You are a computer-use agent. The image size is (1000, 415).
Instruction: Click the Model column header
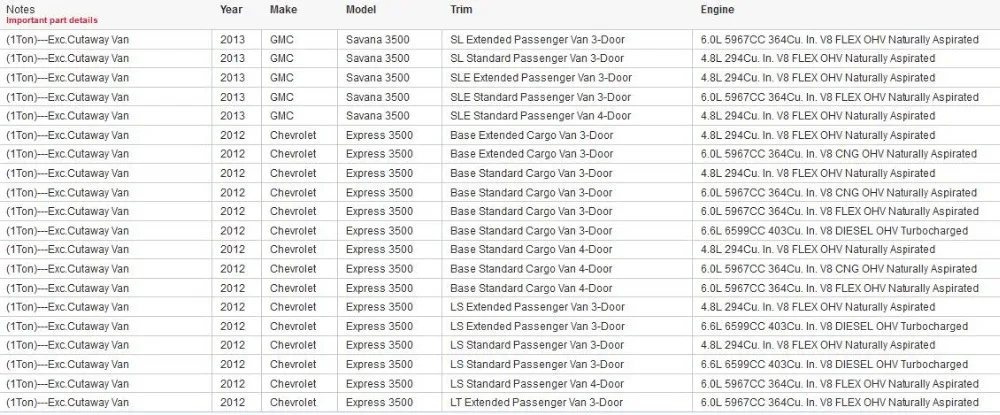(361, 10)
